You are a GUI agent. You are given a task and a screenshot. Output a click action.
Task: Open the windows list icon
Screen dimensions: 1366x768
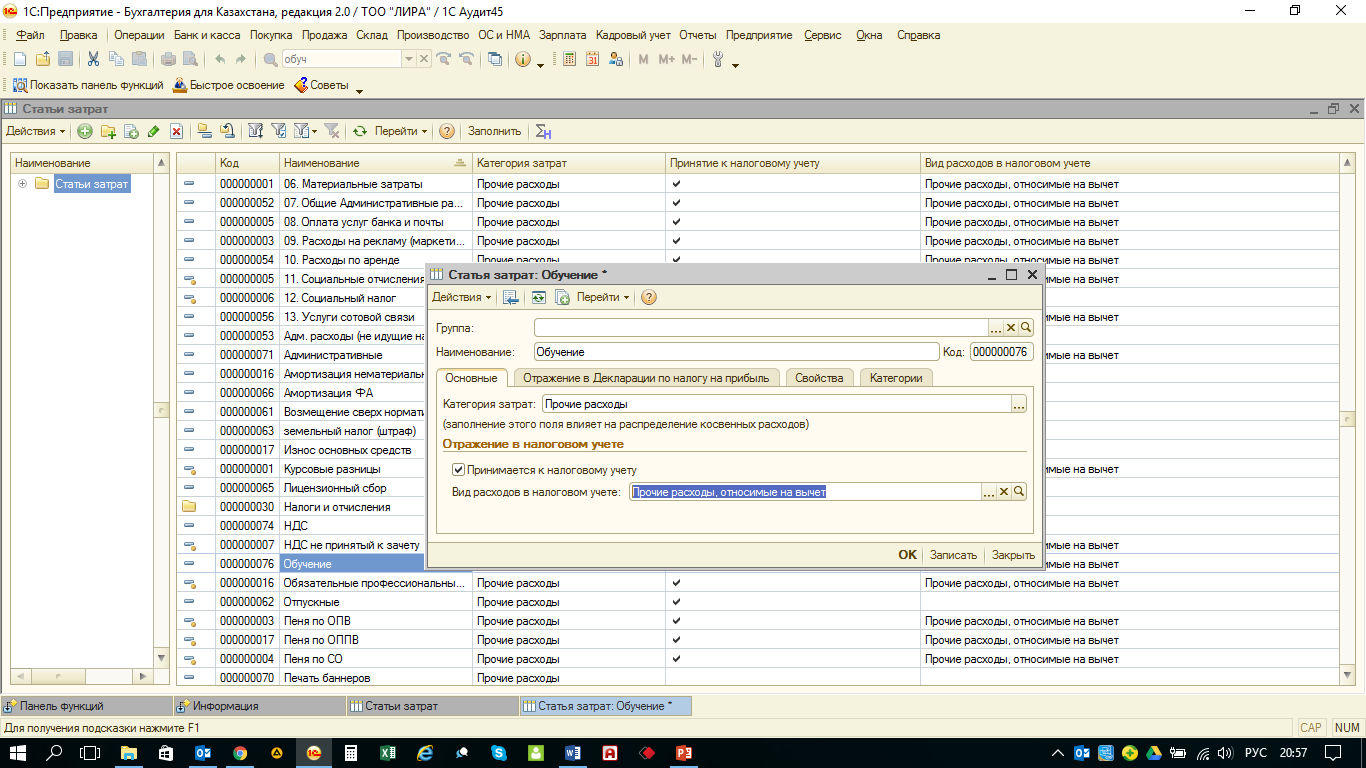[x=495, y=59]
